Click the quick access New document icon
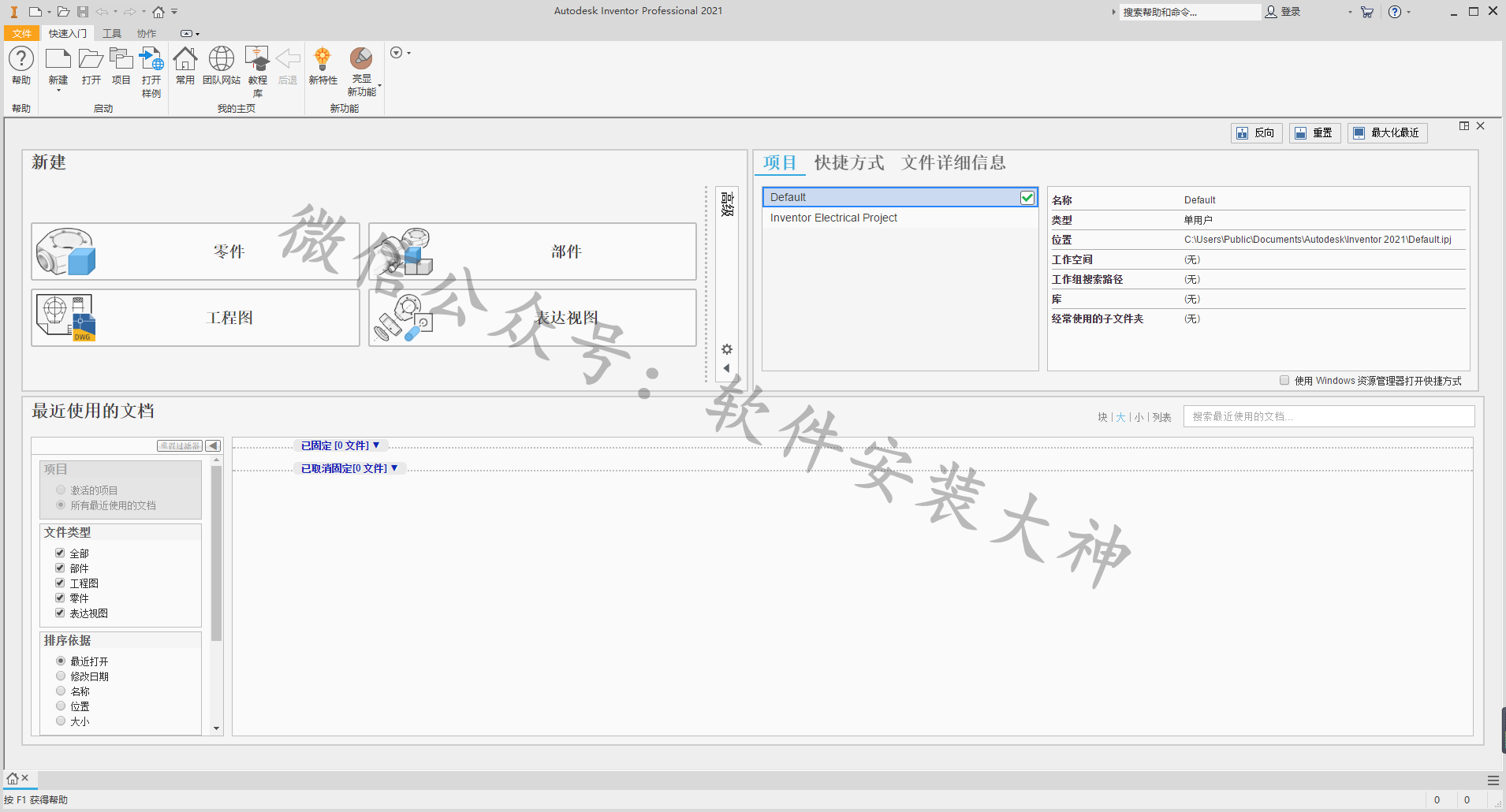Image resolution: width=1506 pixels, height=812 pixels. (35, 12)
